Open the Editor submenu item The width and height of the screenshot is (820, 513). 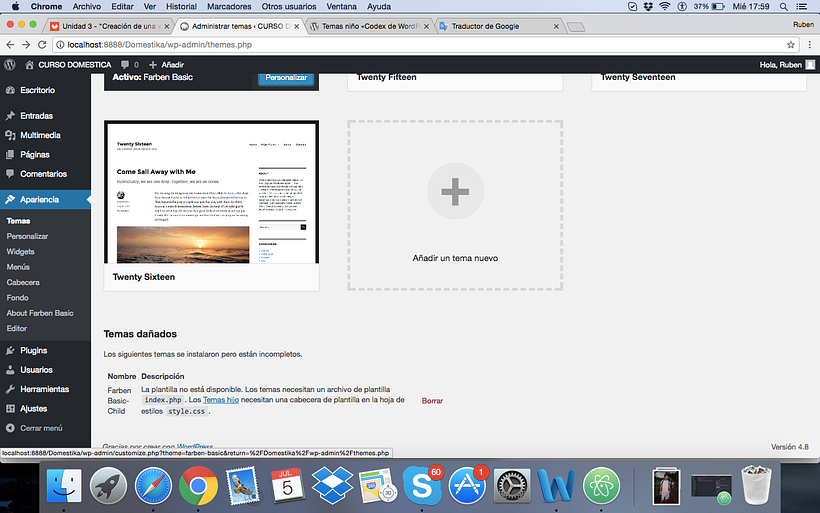tap(16, 328)
